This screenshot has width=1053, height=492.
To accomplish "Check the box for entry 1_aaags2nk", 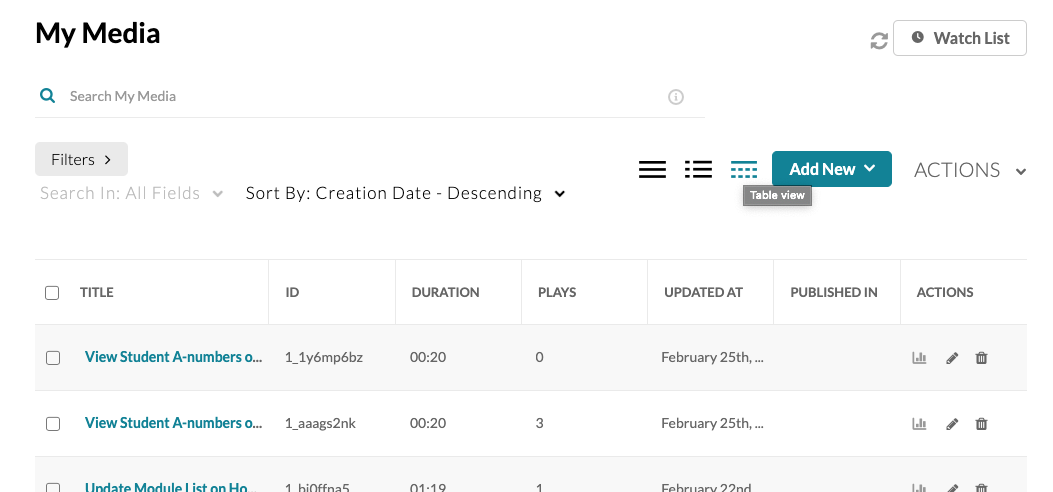I will pyautogui.click(x=53, y=424).
